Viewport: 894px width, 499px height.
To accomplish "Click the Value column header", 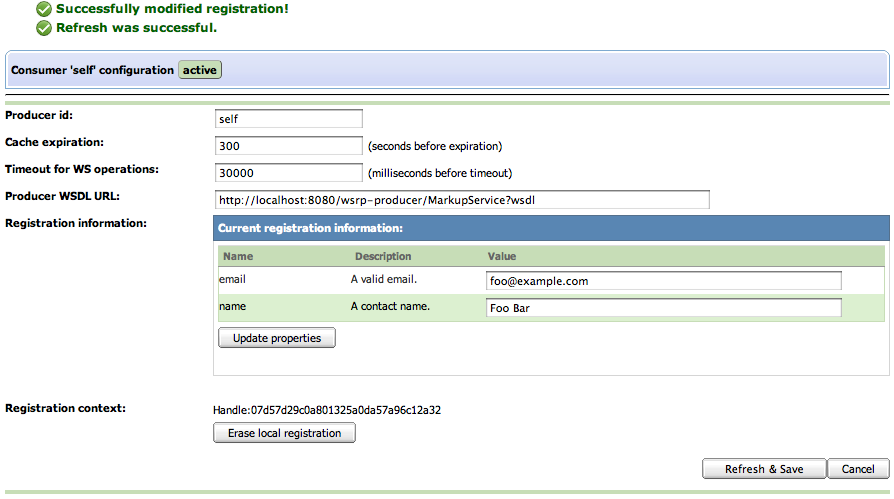I will 502,257.
